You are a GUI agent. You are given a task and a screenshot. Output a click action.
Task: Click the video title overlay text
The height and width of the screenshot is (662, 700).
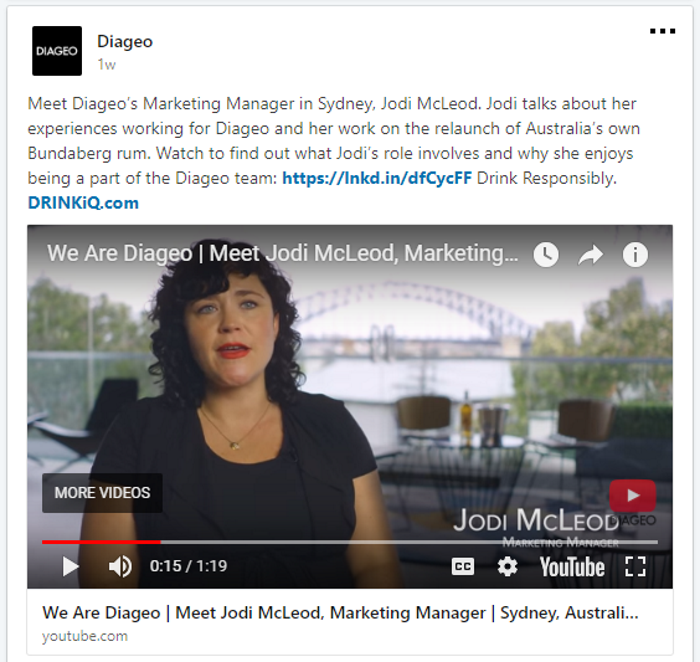click(x=283, y=253)
